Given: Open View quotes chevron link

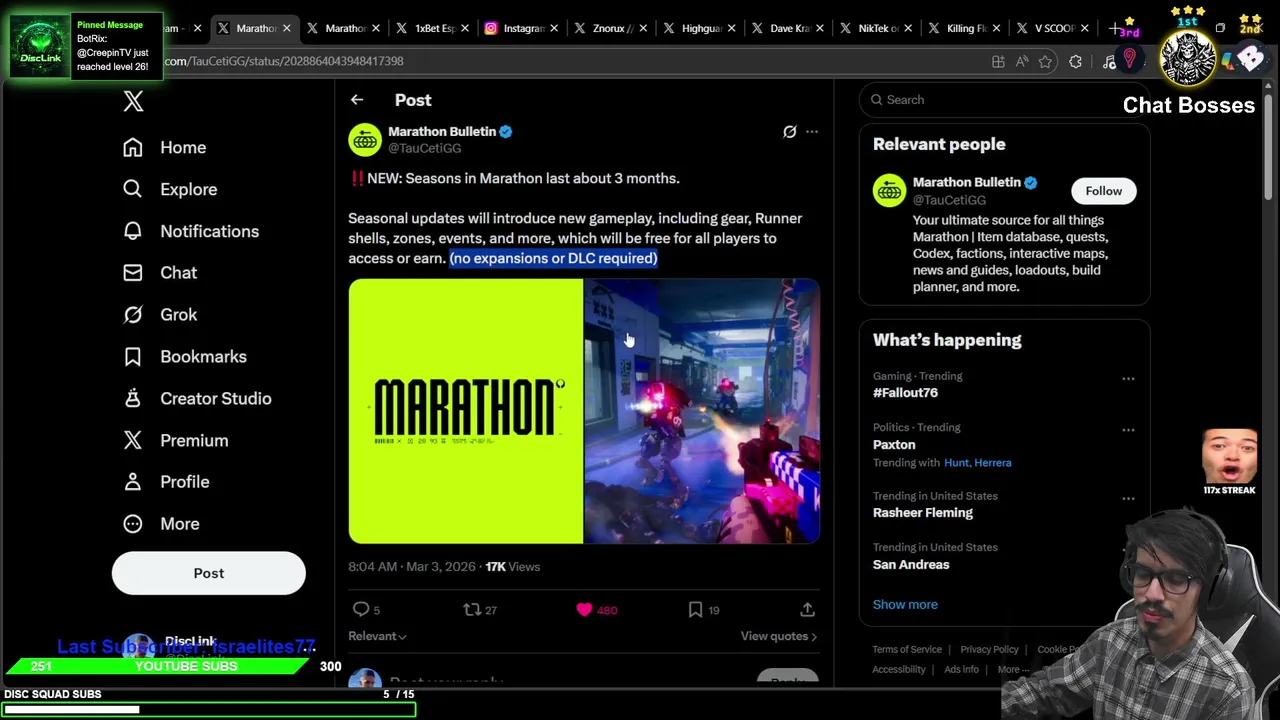Looking at the screenshot, I should [778, 636].
